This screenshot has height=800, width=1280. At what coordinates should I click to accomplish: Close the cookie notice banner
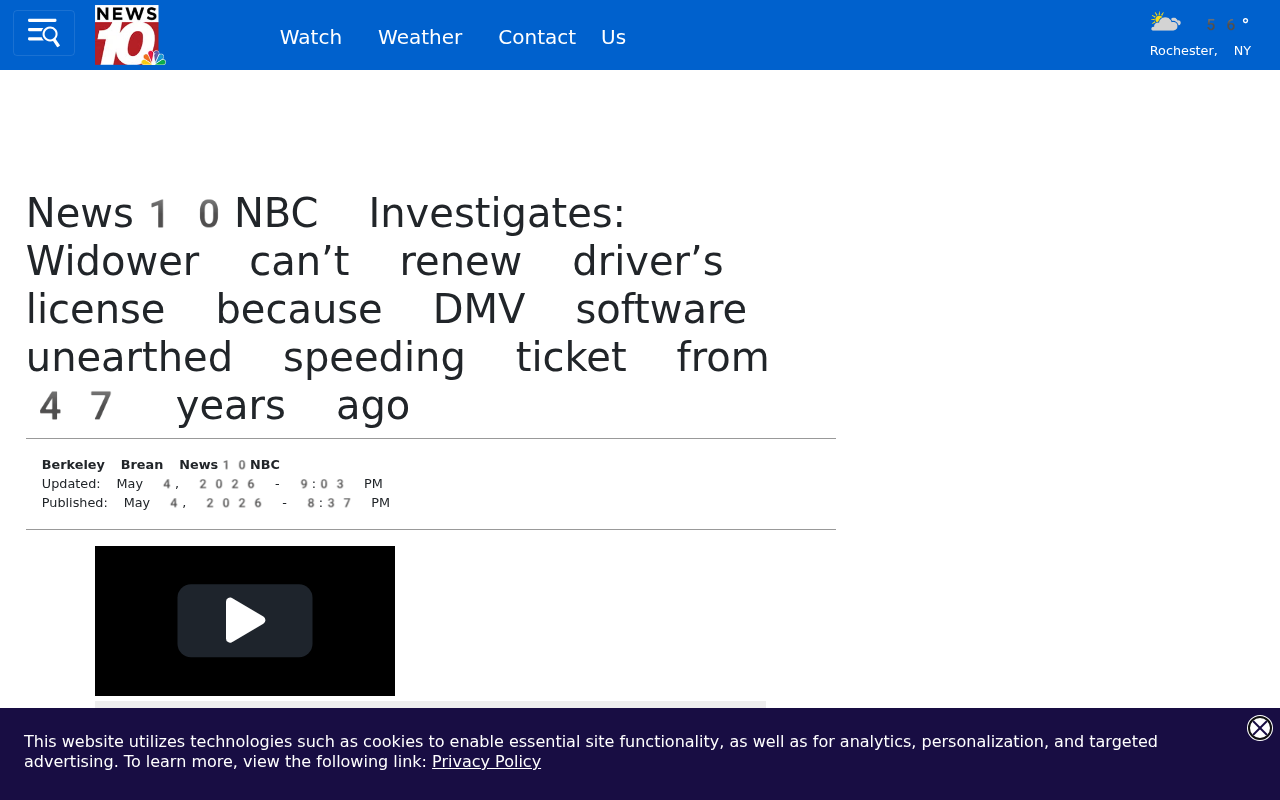[x=1260, y=728]
